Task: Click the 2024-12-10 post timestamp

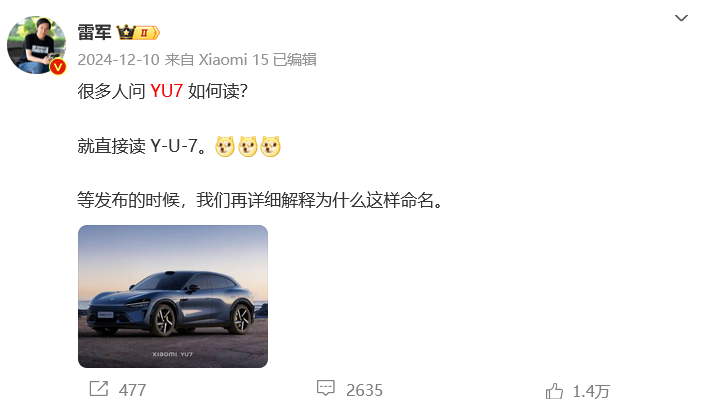Action: coord(119,60)
